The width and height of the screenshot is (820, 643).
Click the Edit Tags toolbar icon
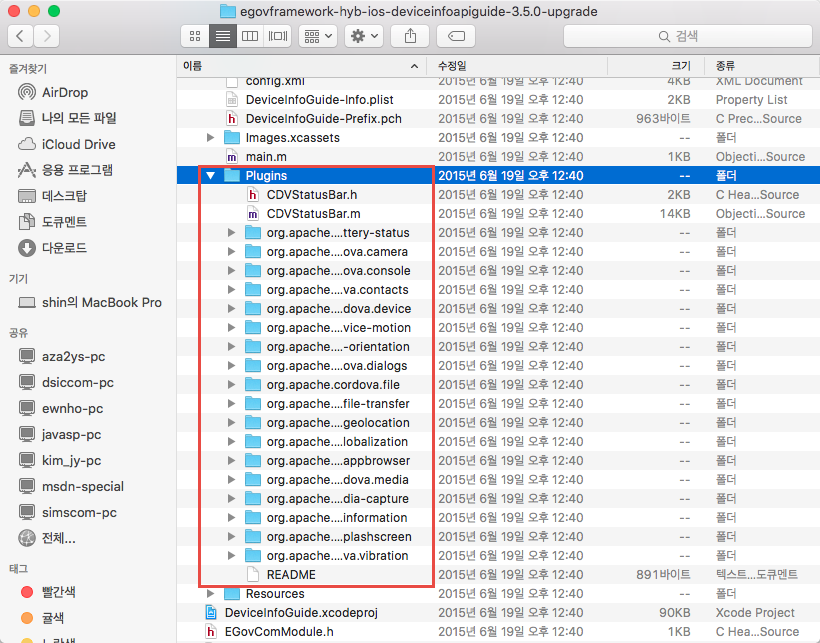click(x=455, y=36)
